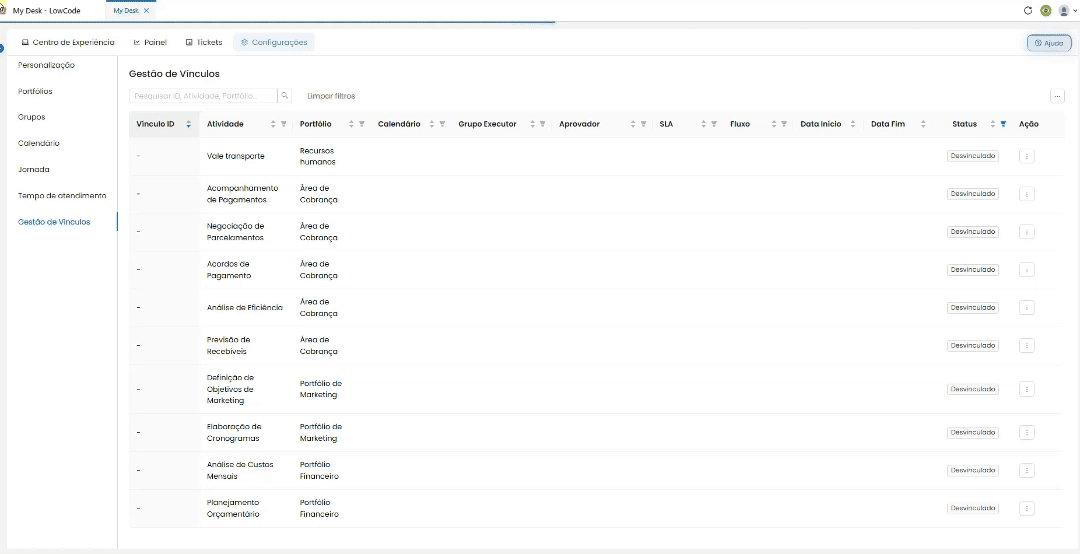Open the Fluxo column filter icon

click(x=784, y=125)
